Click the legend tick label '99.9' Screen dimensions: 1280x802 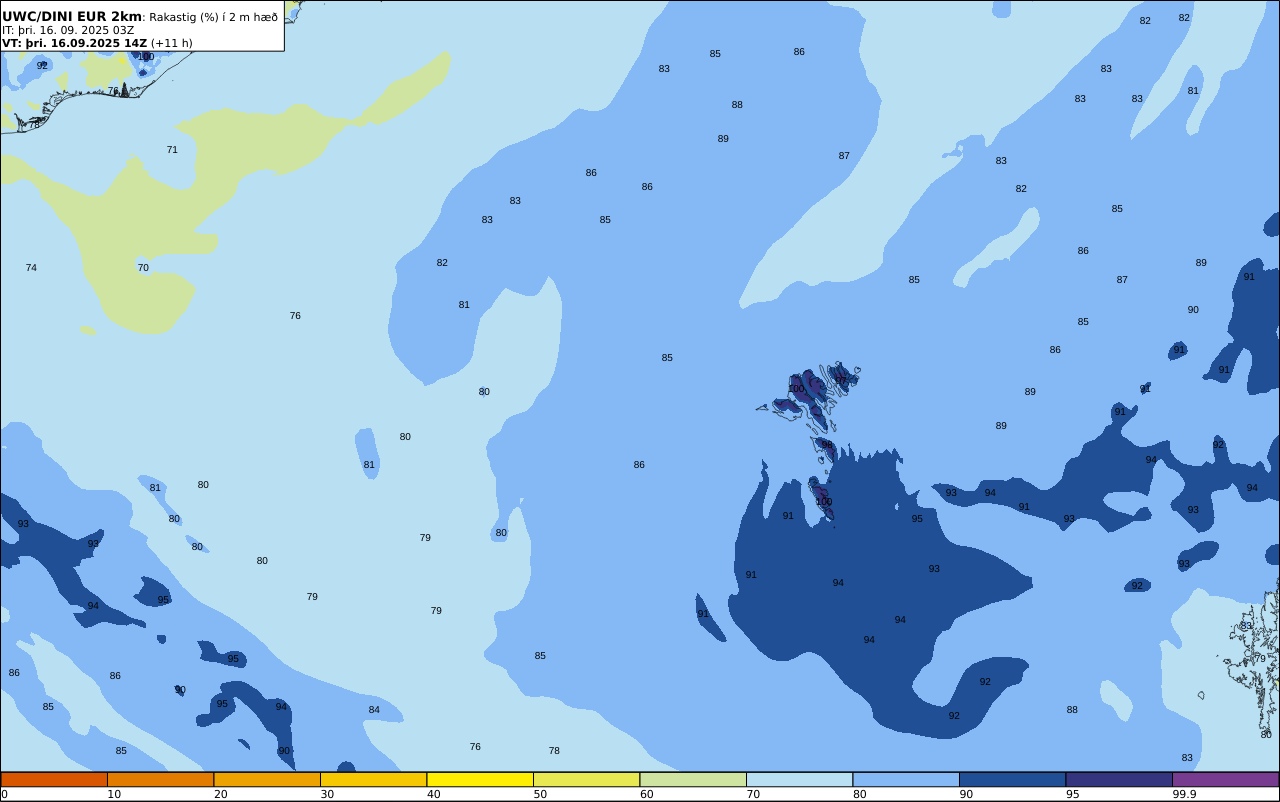1185,794
